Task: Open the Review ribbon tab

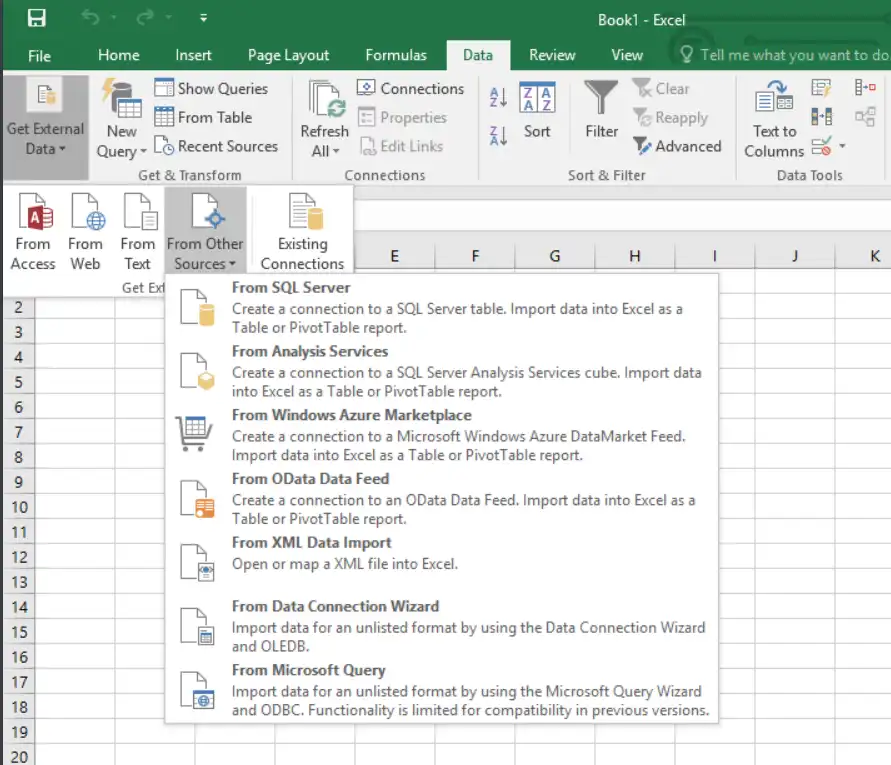Action: pos(551,55)
